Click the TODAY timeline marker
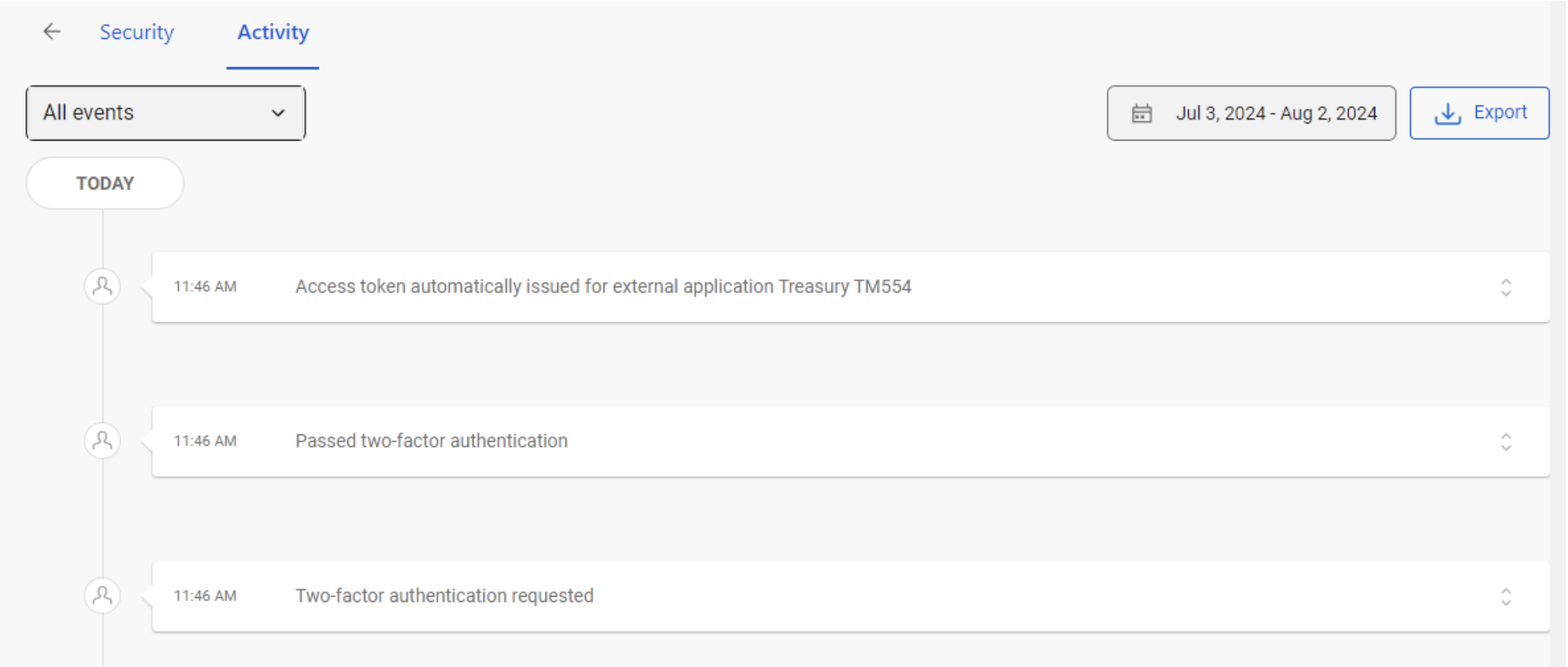 (105, 183)
